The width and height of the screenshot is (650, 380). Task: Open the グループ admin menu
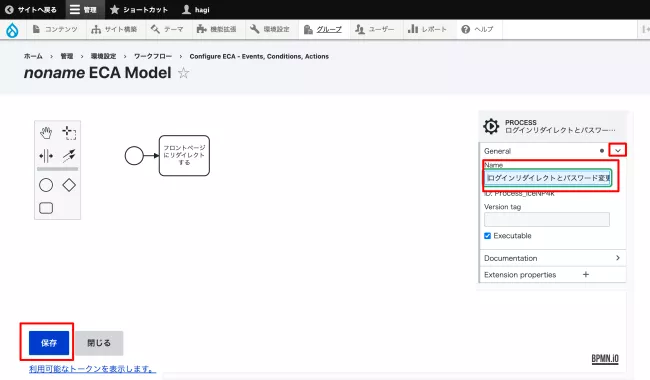(x=323, y=29)
